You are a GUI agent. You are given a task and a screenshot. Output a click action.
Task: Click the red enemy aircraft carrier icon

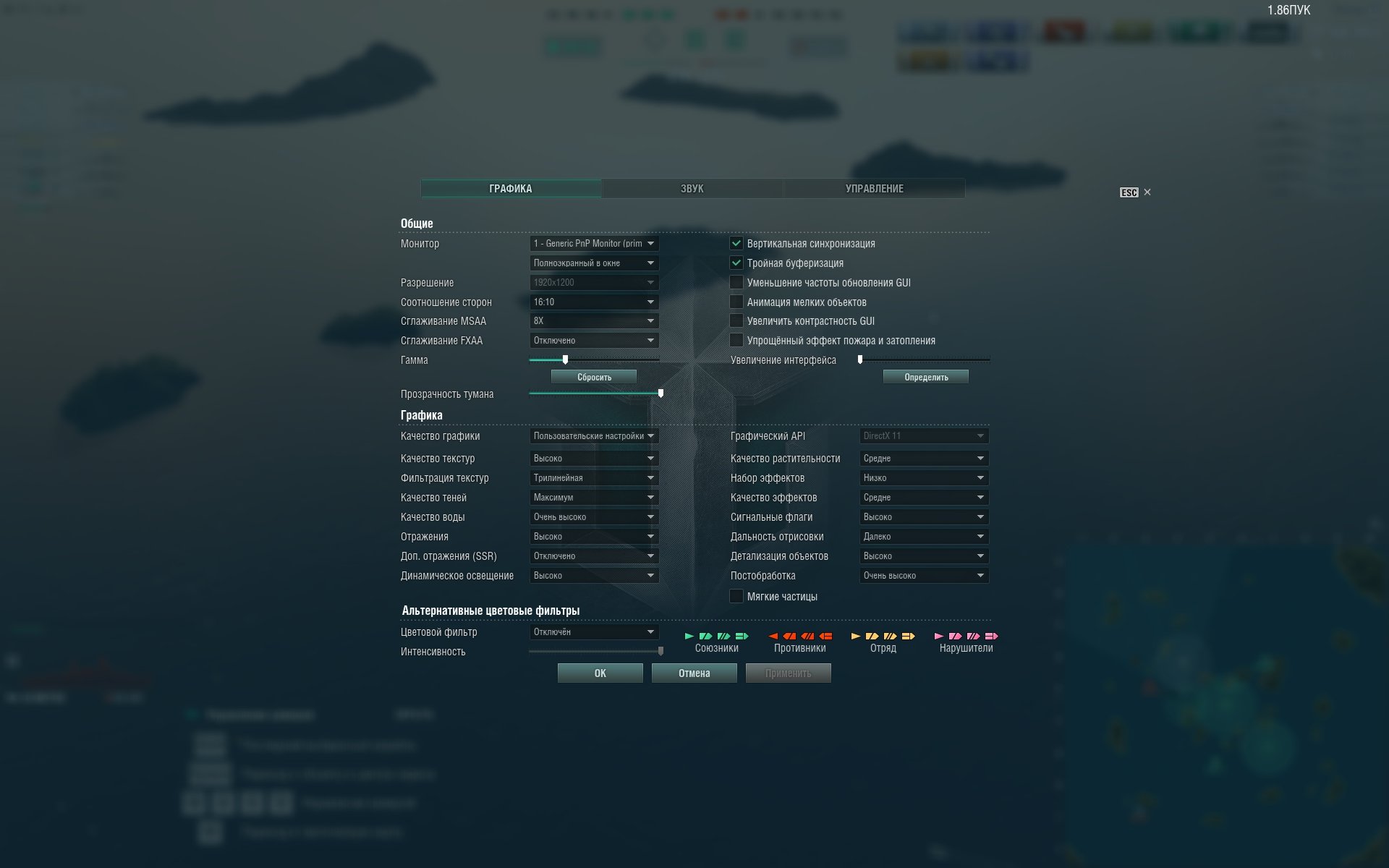pyautogui.click(x=825, y=637)
